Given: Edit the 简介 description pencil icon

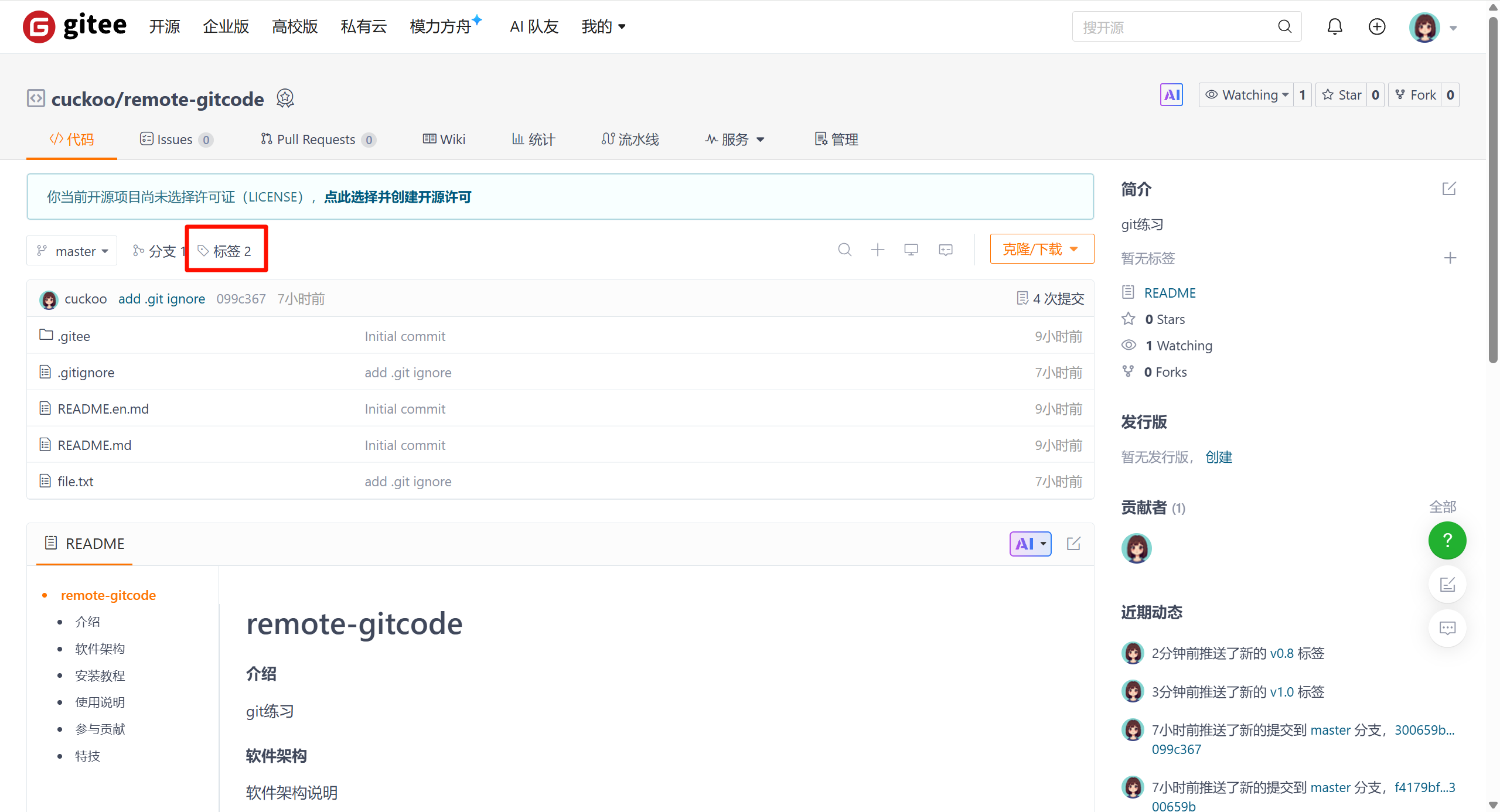Looking at the screenshot, I should tap(1448, 189).
